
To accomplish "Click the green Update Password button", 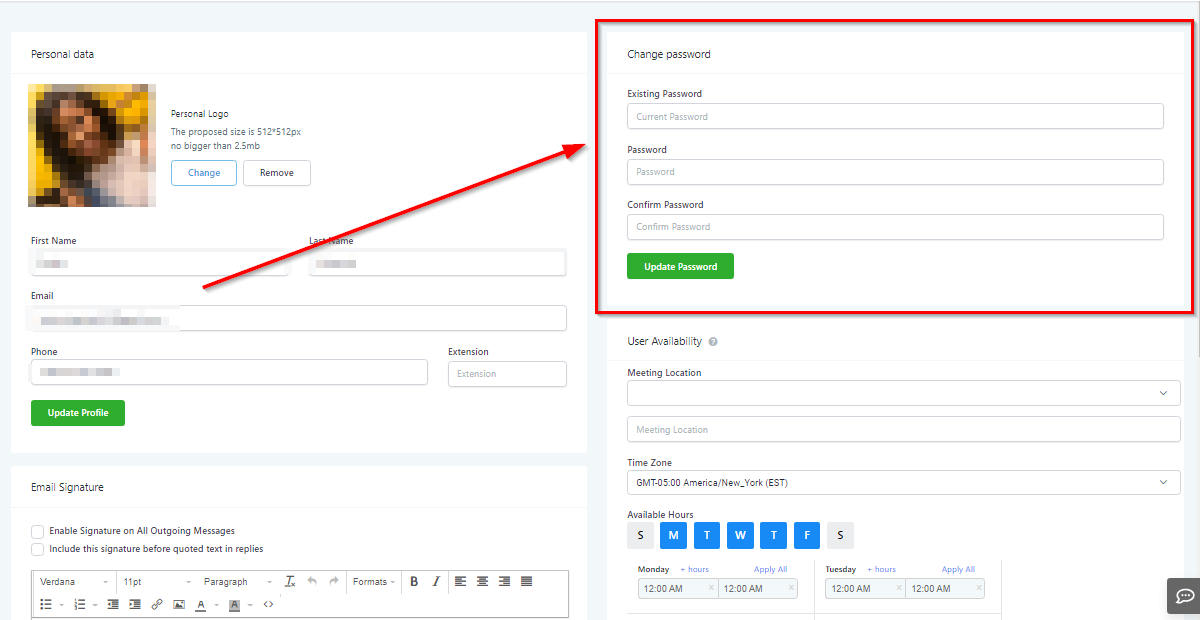I will [x=680, y=267].
